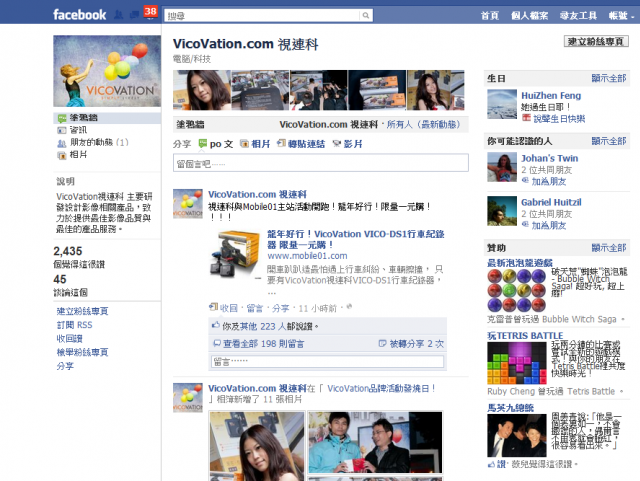Click birthday gift icon under HuiZhen Feng
Viewport: 640px width, 481px height.
click(527, 118)
